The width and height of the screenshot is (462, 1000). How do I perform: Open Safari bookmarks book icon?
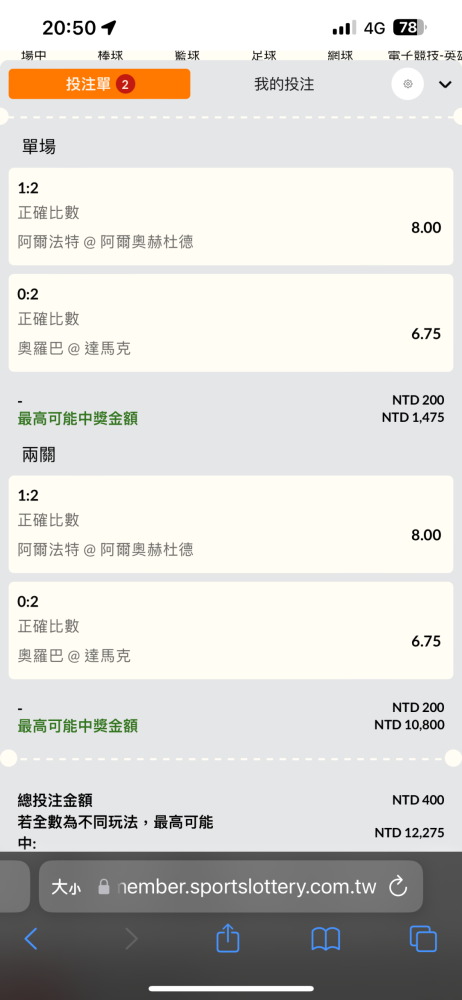(325, 939)
